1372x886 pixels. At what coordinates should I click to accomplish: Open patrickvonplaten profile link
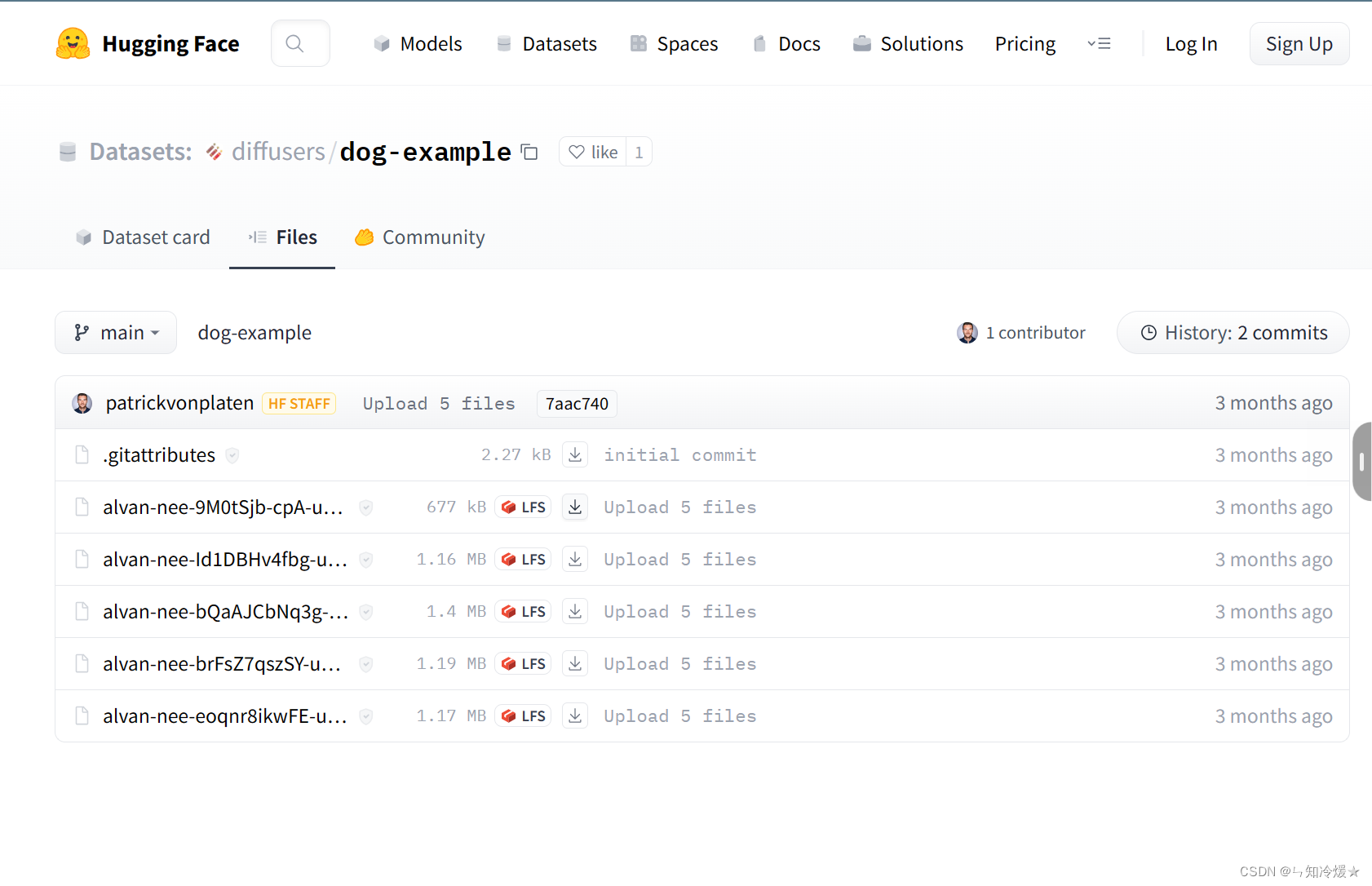[179, 403]
